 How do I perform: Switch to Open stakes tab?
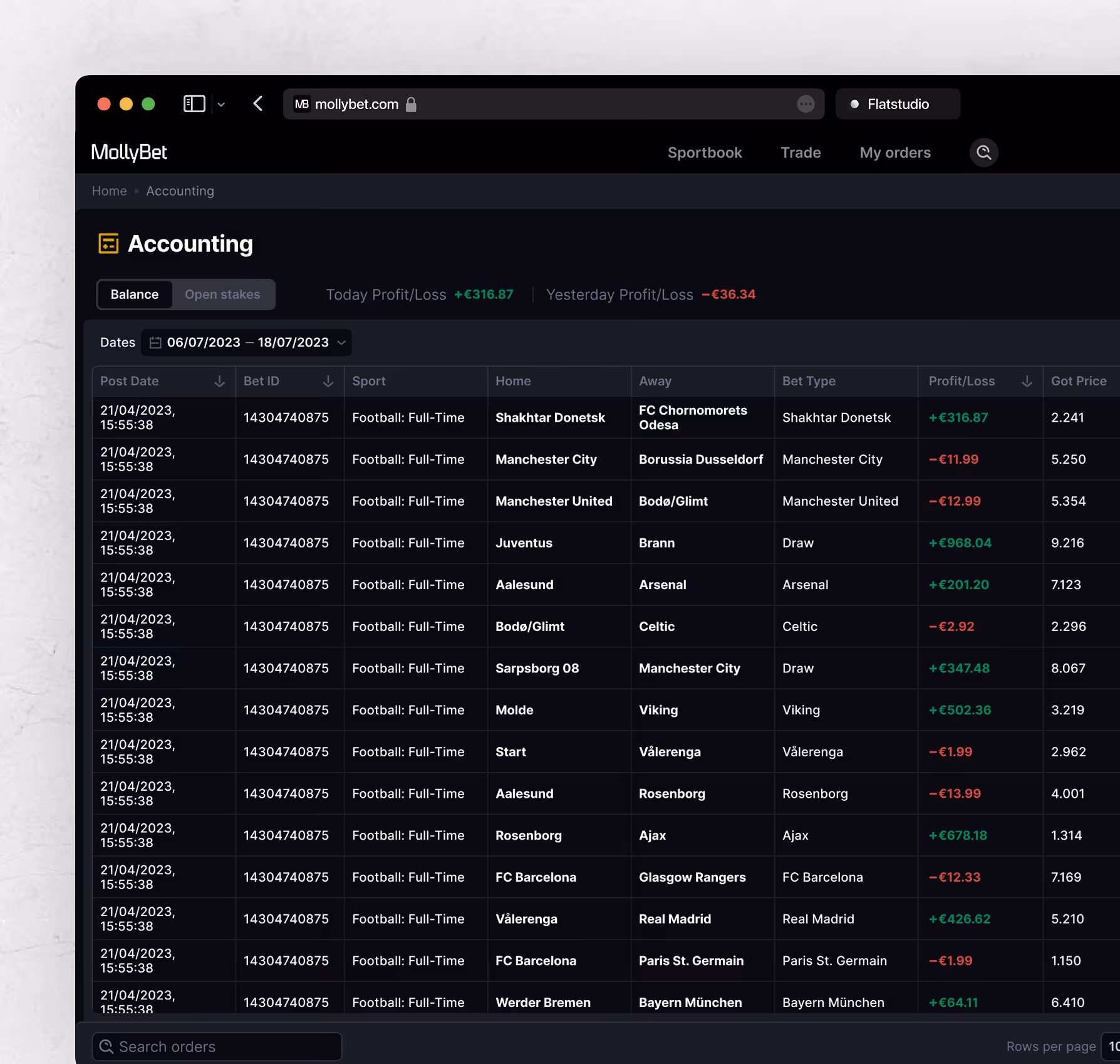(x=222, y=295)
